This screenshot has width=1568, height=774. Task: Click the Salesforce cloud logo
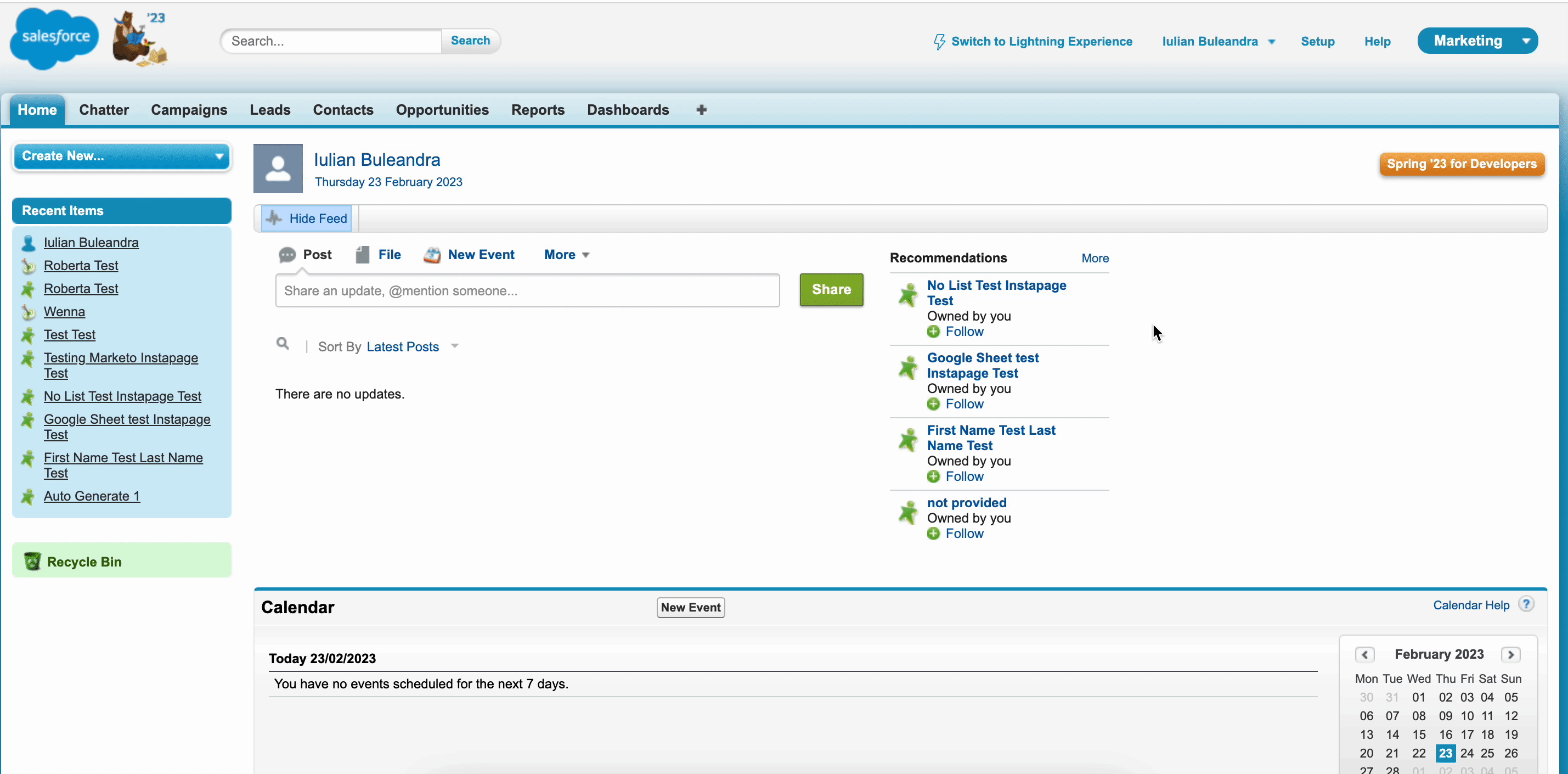click(55, 38)
